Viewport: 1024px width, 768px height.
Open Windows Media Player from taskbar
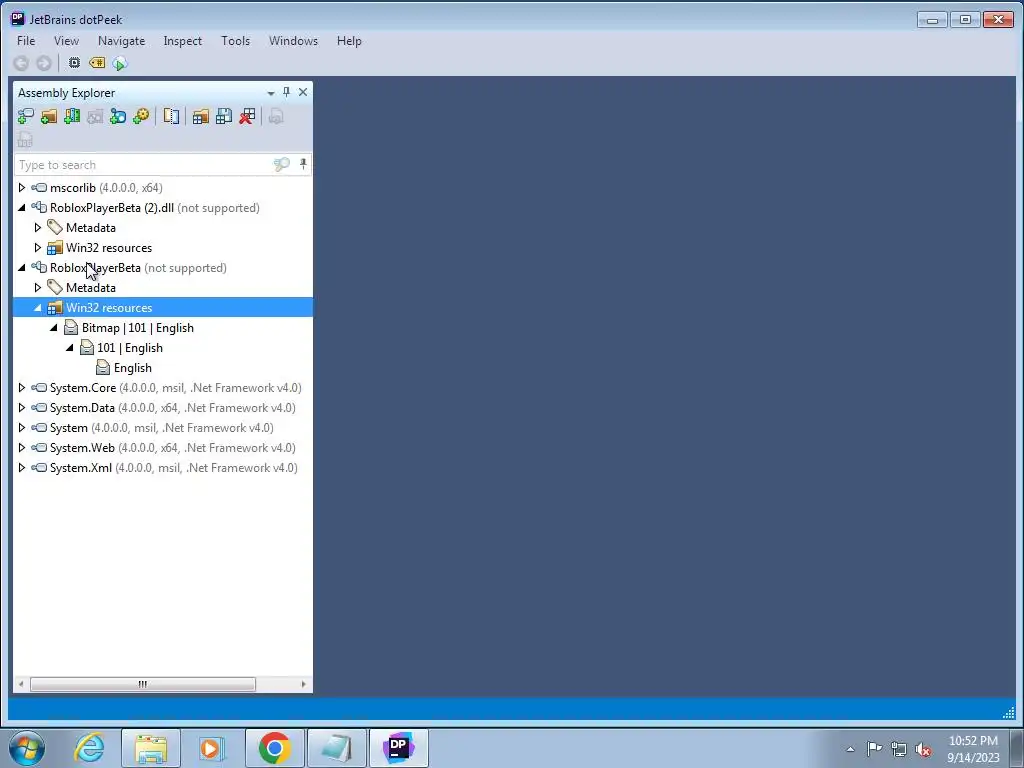(x=212, y=748)
